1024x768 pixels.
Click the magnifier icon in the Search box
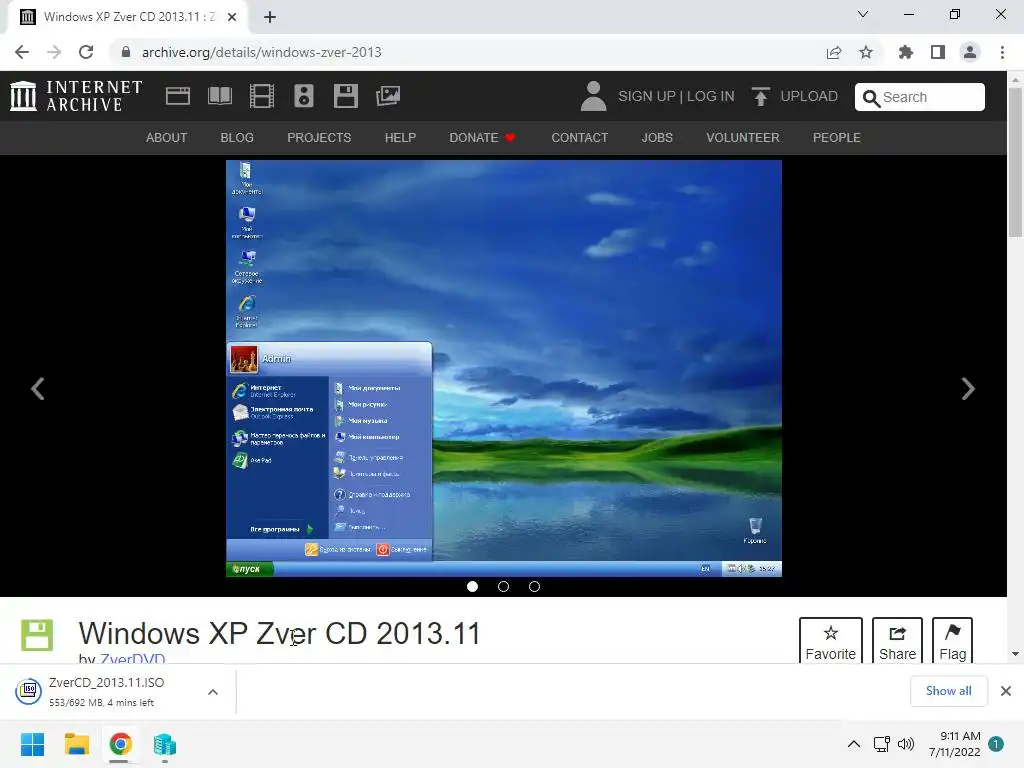pyautogui.click(x=871, y=98)
